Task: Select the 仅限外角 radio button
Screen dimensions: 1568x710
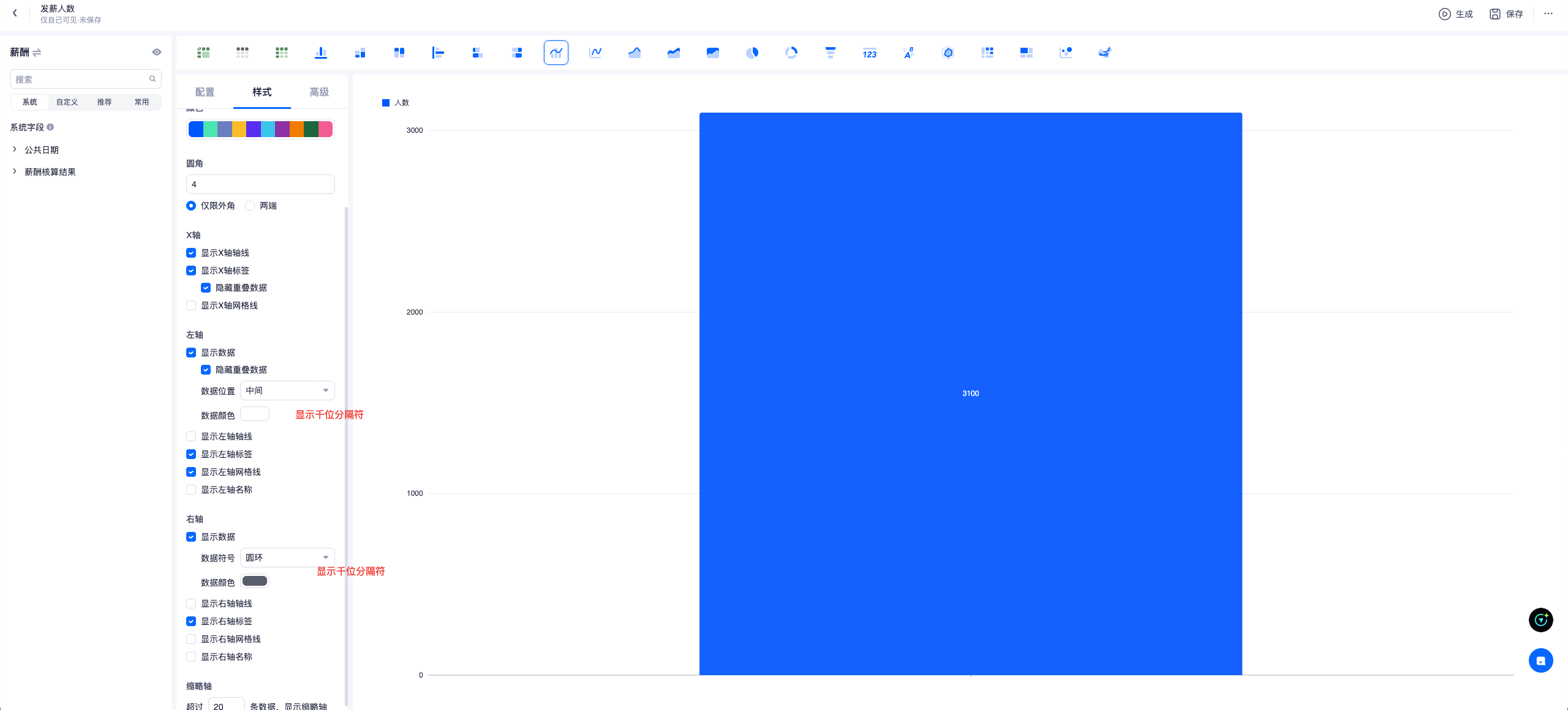Action: [191, 206]
